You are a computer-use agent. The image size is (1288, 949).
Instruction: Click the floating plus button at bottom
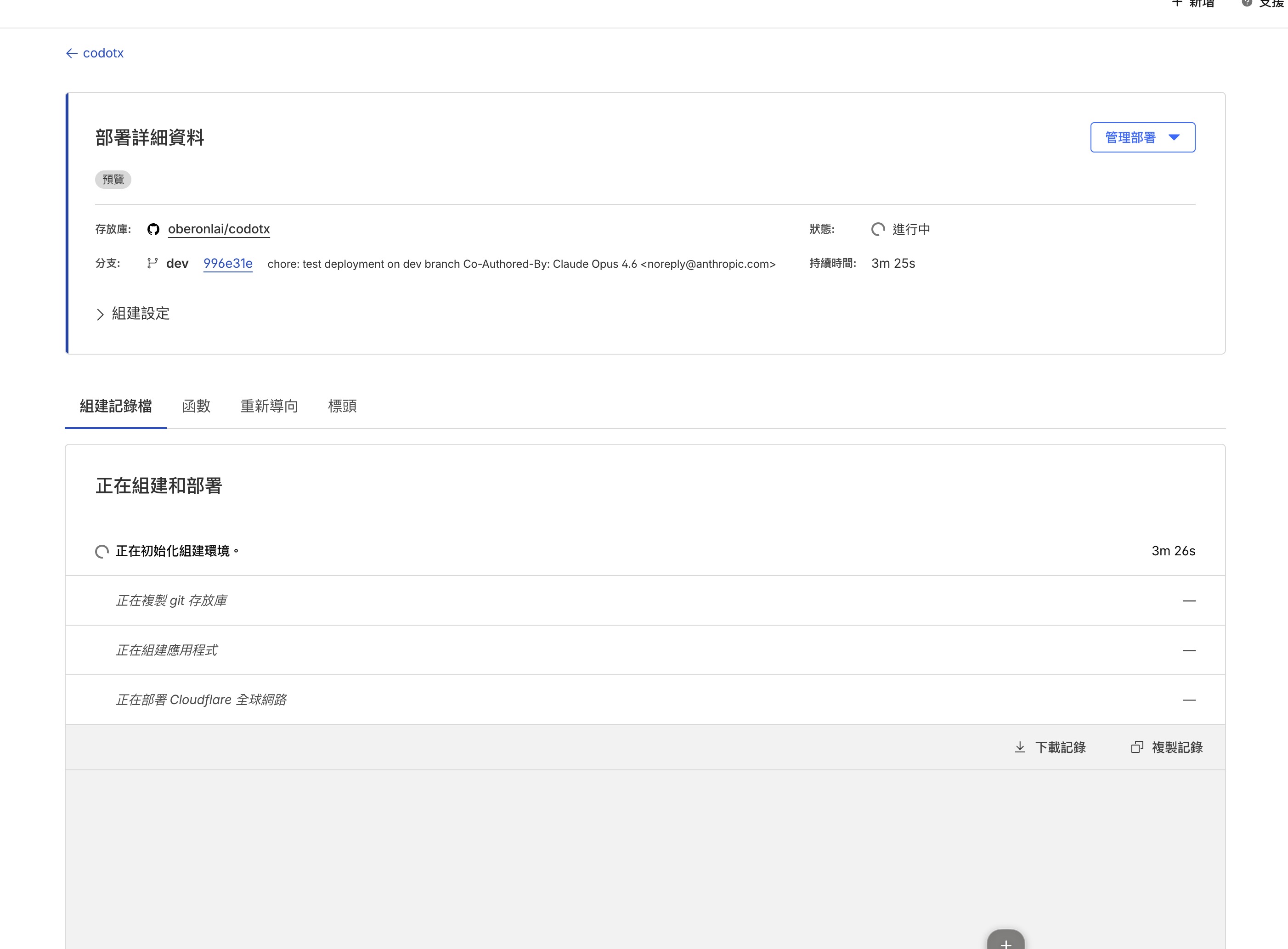(1006, 942)
